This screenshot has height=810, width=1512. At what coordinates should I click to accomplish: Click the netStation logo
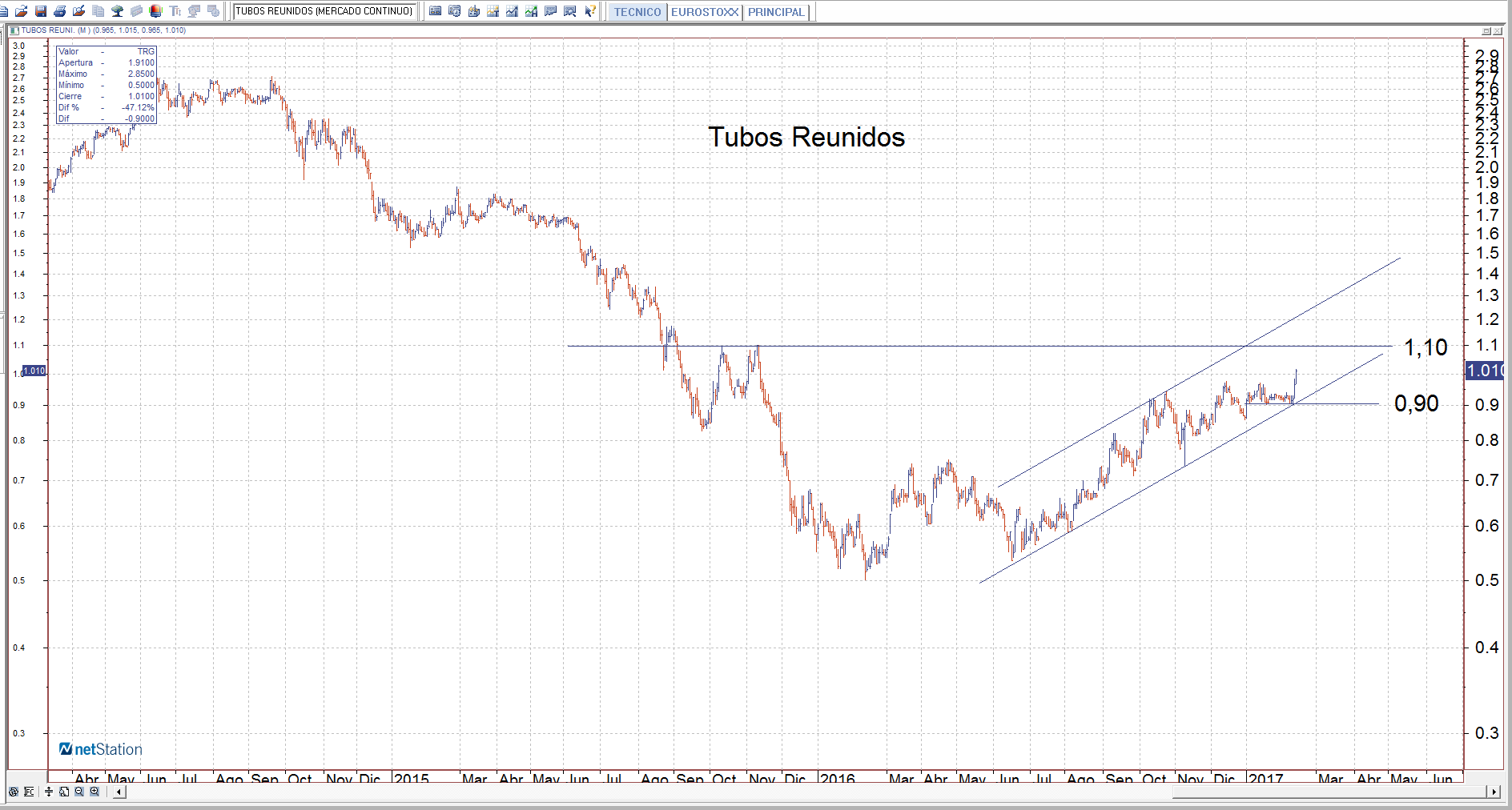(101, 749)
